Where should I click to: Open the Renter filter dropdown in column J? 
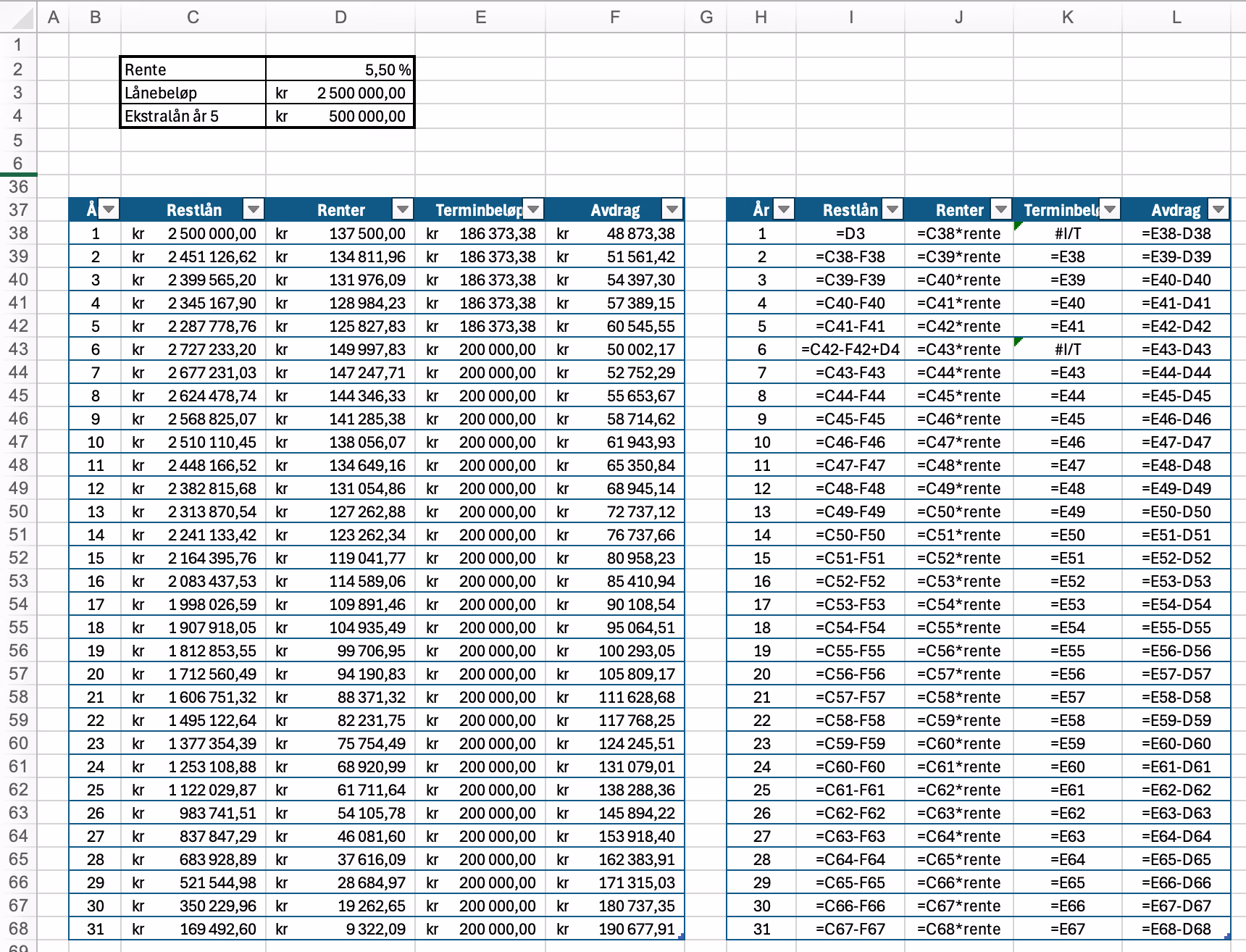1001,210
